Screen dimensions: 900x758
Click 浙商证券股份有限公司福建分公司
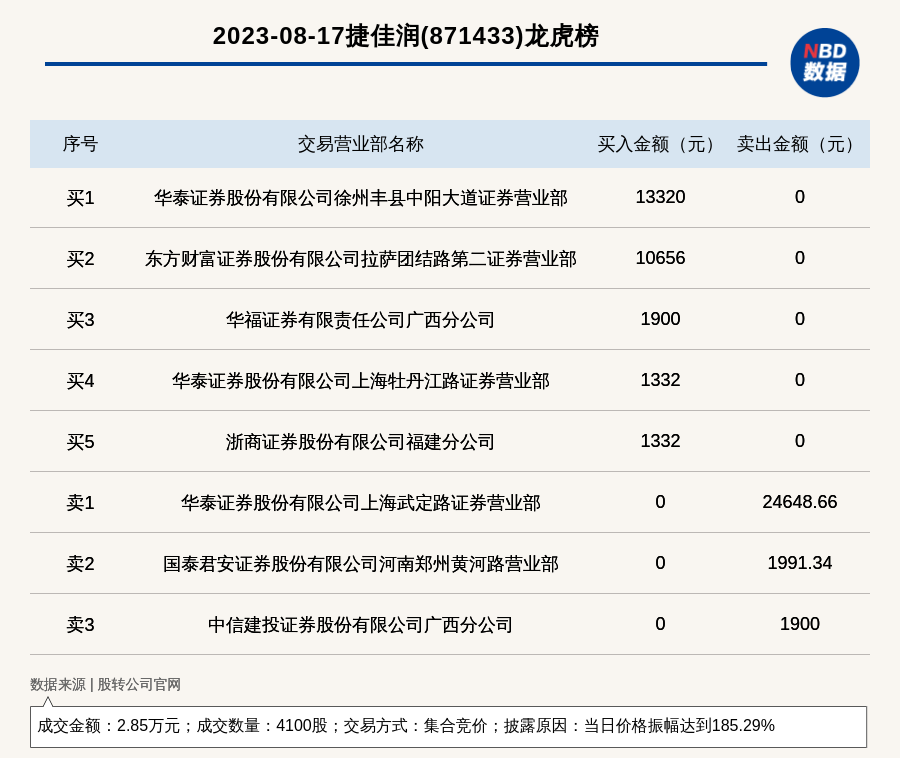click(360, 442)
